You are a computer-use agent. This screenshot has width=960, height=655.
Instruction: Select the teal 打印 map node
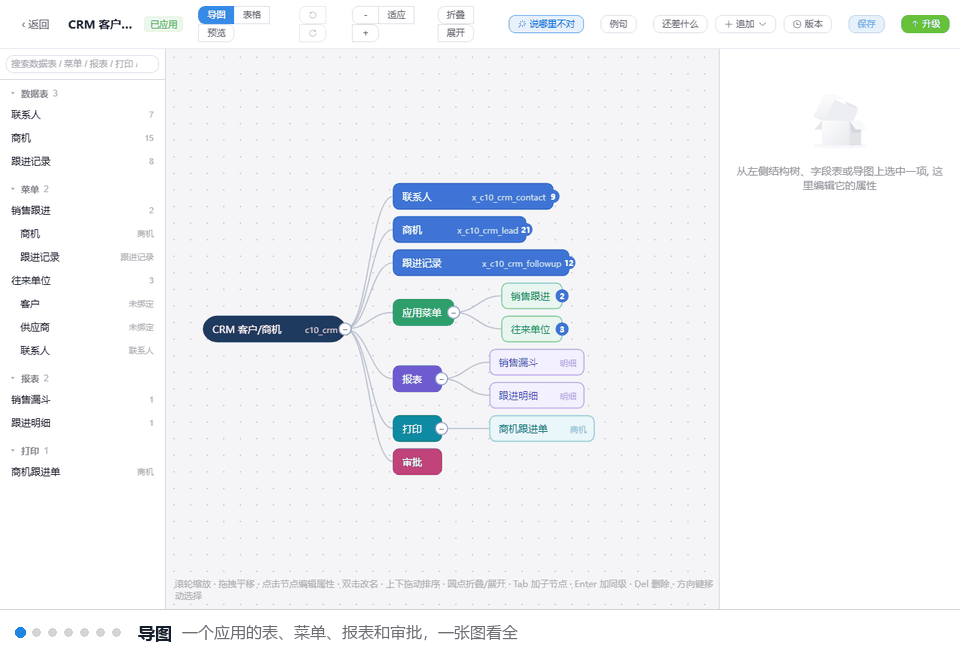tap(417, 429)
